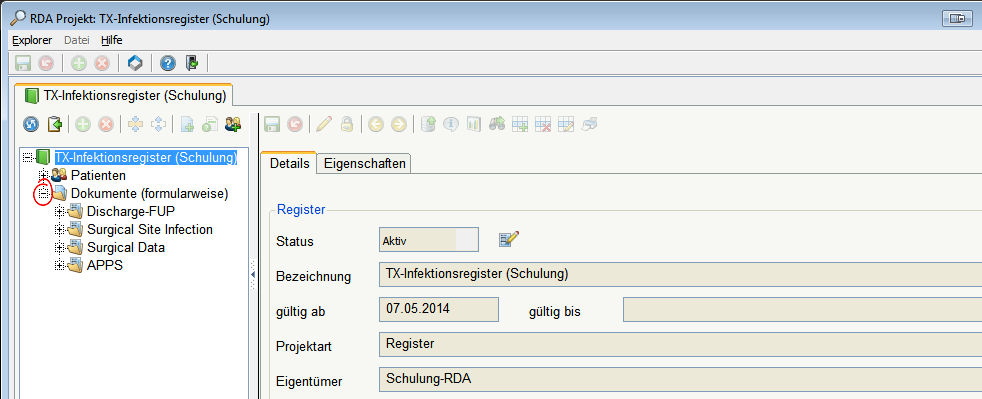Click the yellow back arrow icon
The width and height of the screenshot is (982, 399).
coord(376,125)
